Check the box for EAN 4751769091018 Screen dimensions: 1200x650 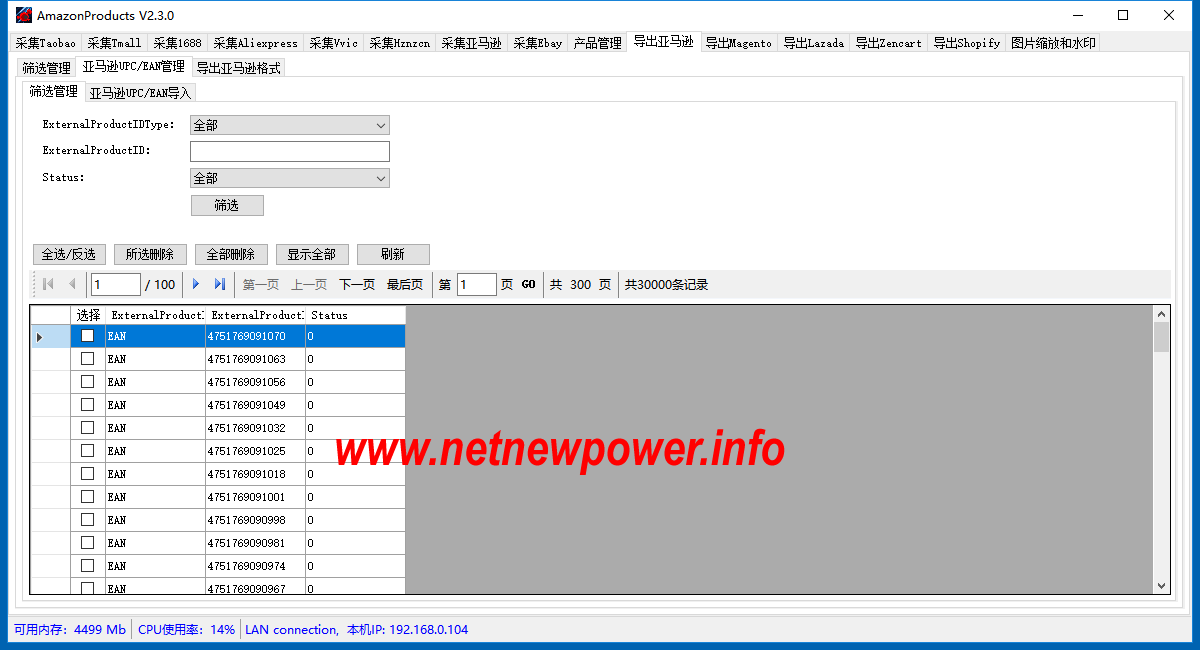[x=88, y=474]
